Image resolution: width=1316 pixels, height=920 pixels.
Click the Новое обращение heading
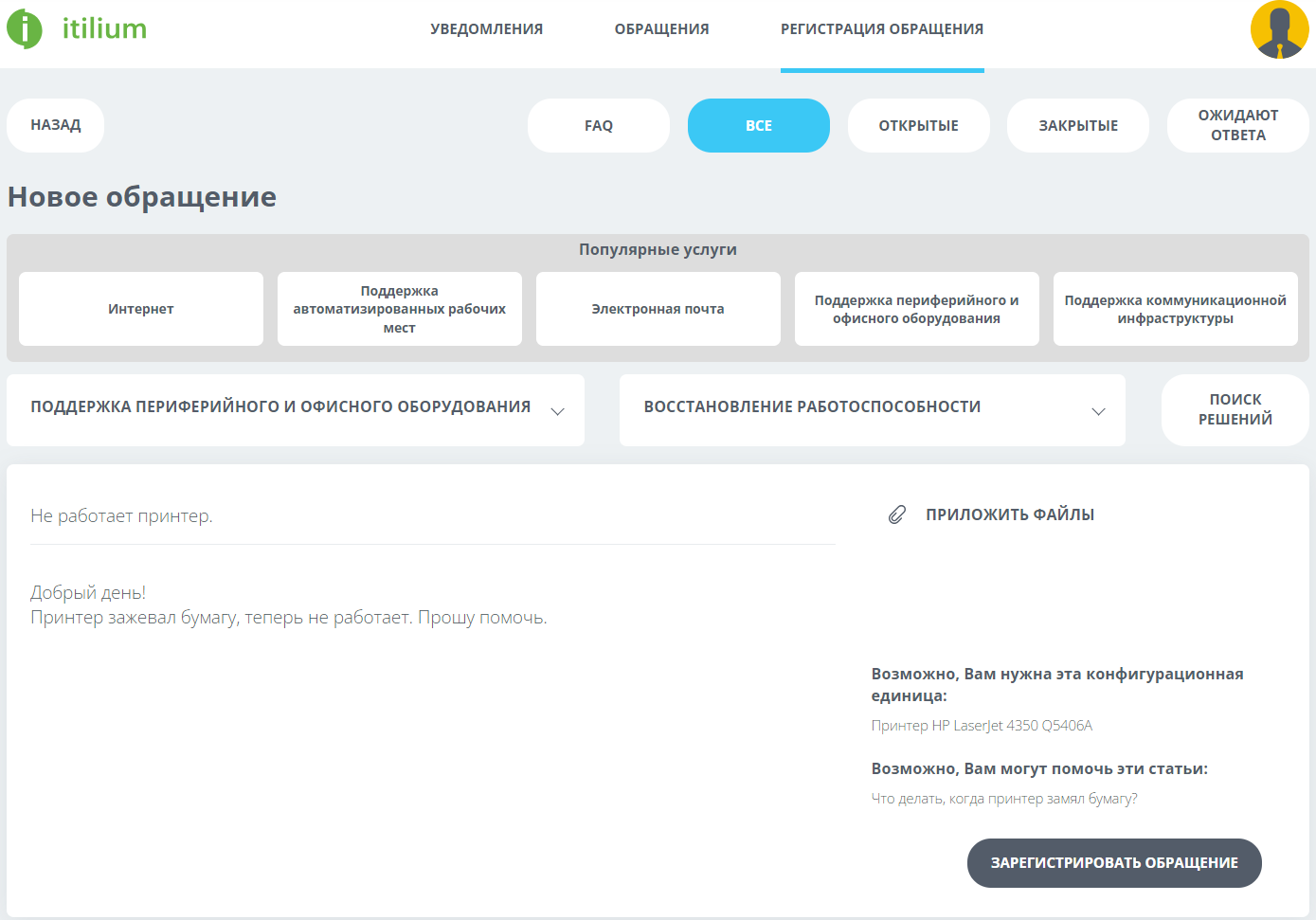click(x=142, y=197)
